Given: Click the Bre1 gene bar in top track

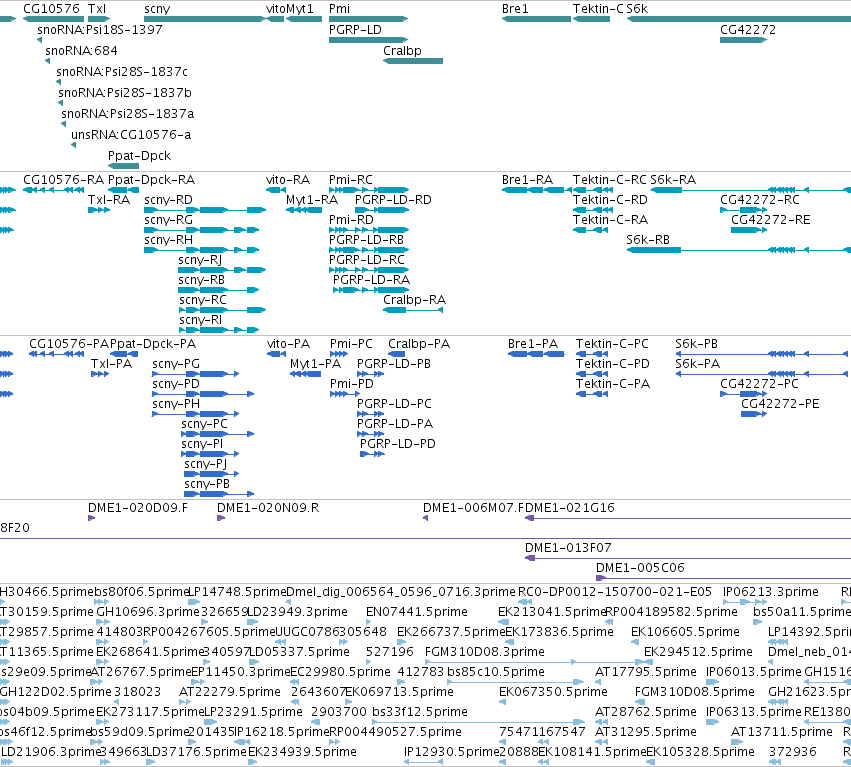Looking at the screenshot, I should click(536, 19).
